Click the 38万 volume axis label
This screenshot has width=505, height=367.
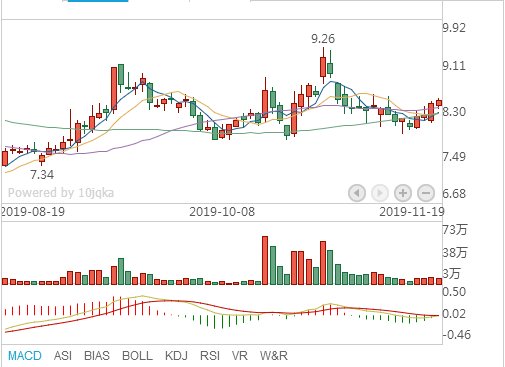455,253
